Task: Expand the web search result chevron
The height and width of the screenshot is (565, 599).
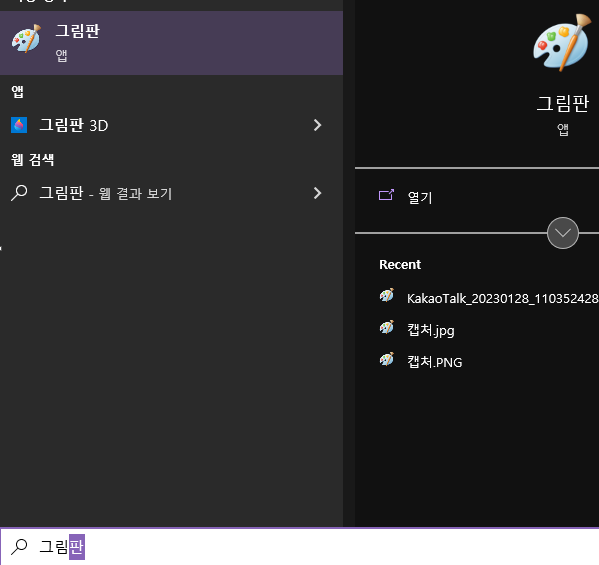Action: tap(317, 193)
